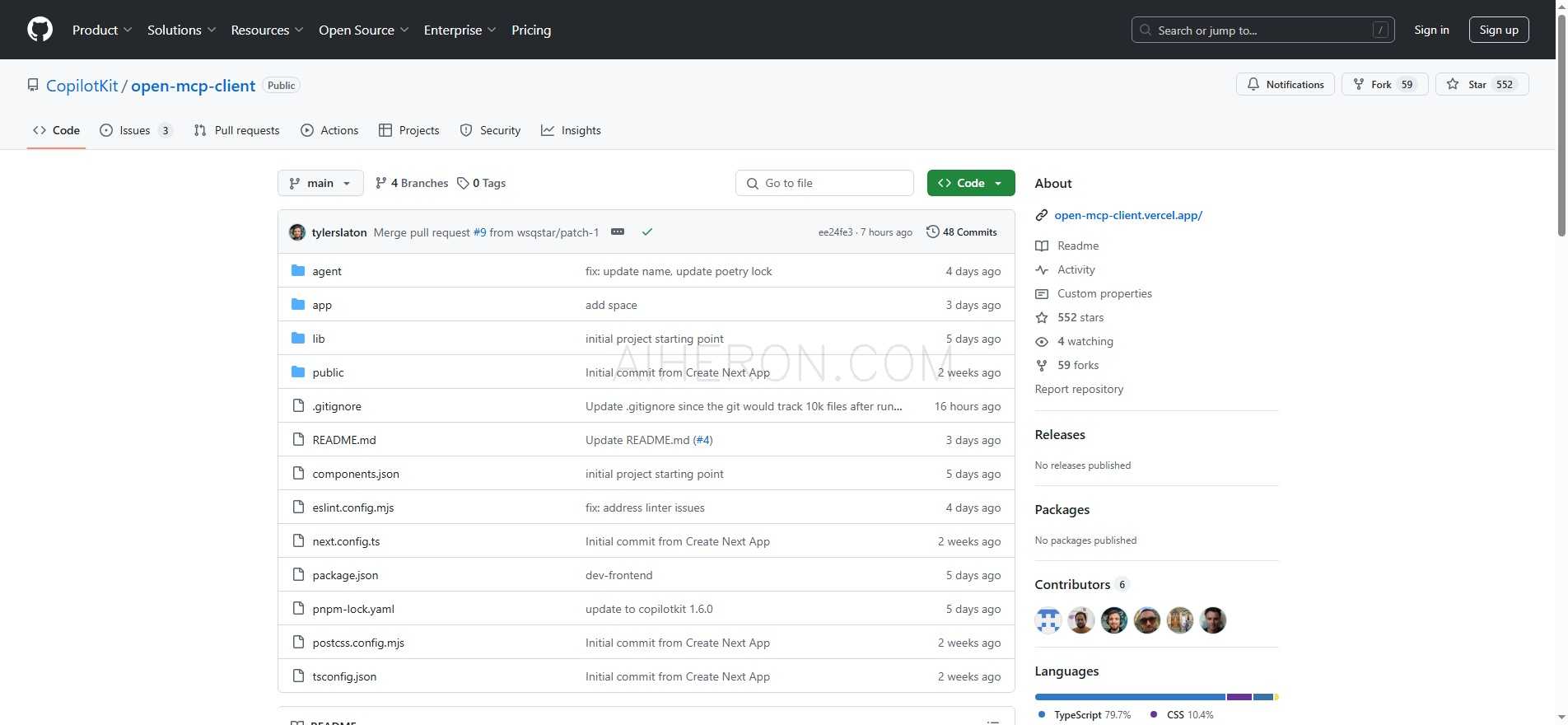This screenshot has width=1568, height=725.
Task: Focus the Go to file search field
Action: [x=824, y=183]
